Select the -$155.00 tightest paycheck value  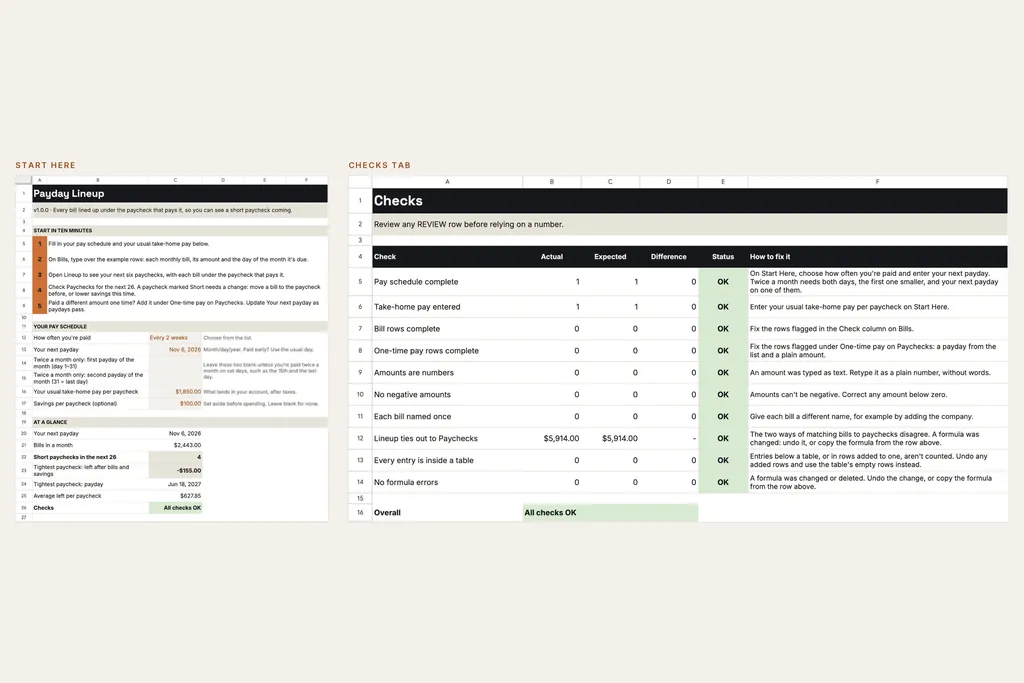[x=175, y=470]
